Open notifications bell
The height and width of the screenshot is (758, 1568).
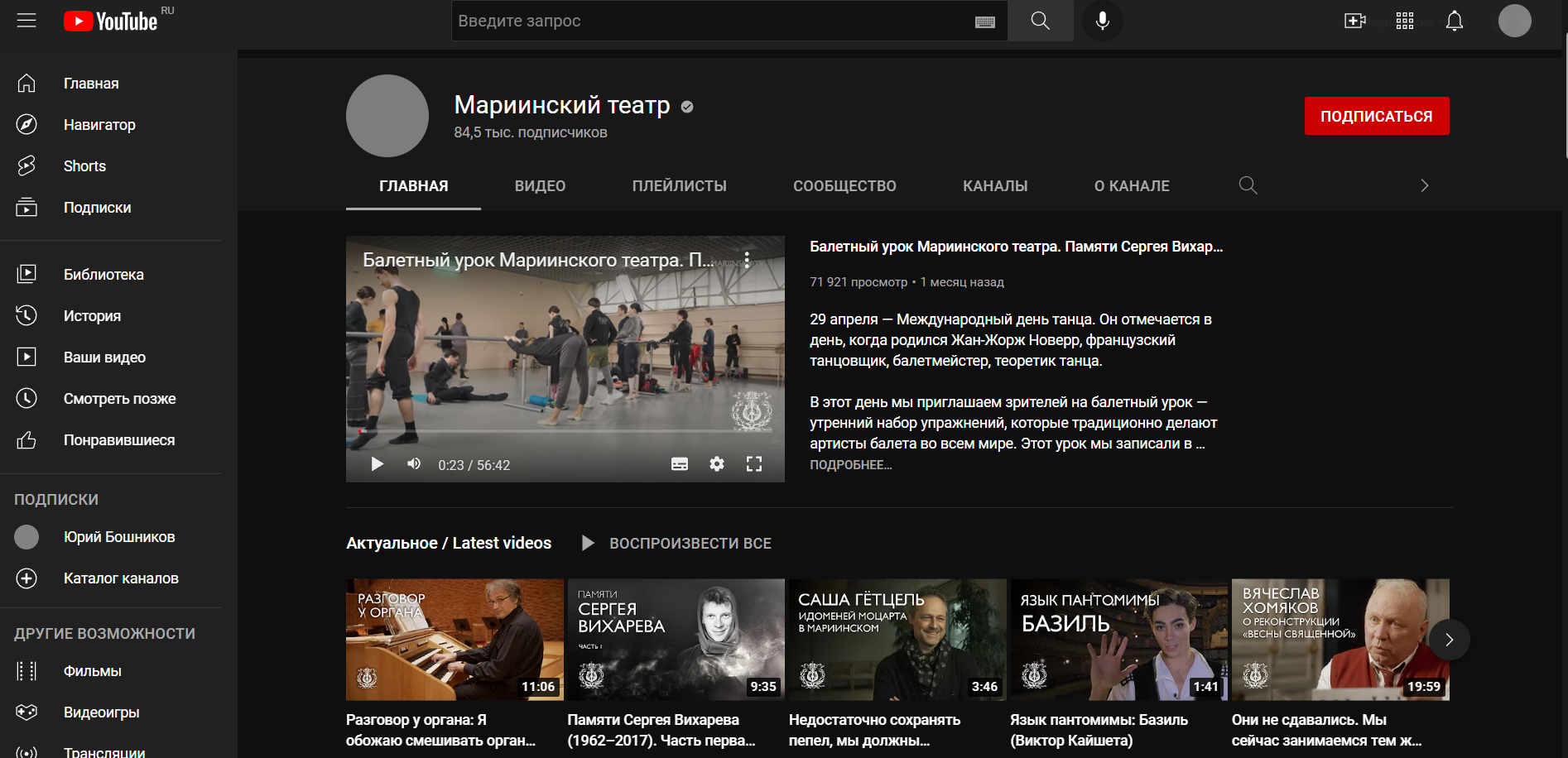pos(1455,21)
